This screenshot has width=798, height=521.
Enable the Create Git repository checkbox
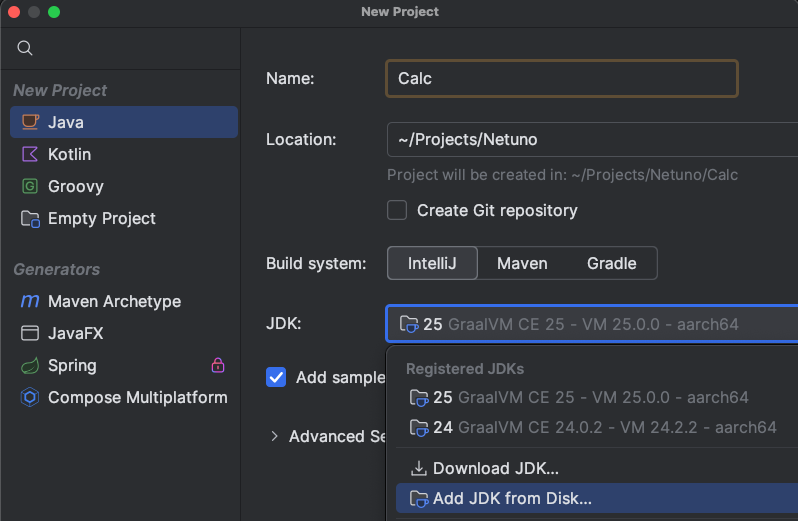coord(397,210)
